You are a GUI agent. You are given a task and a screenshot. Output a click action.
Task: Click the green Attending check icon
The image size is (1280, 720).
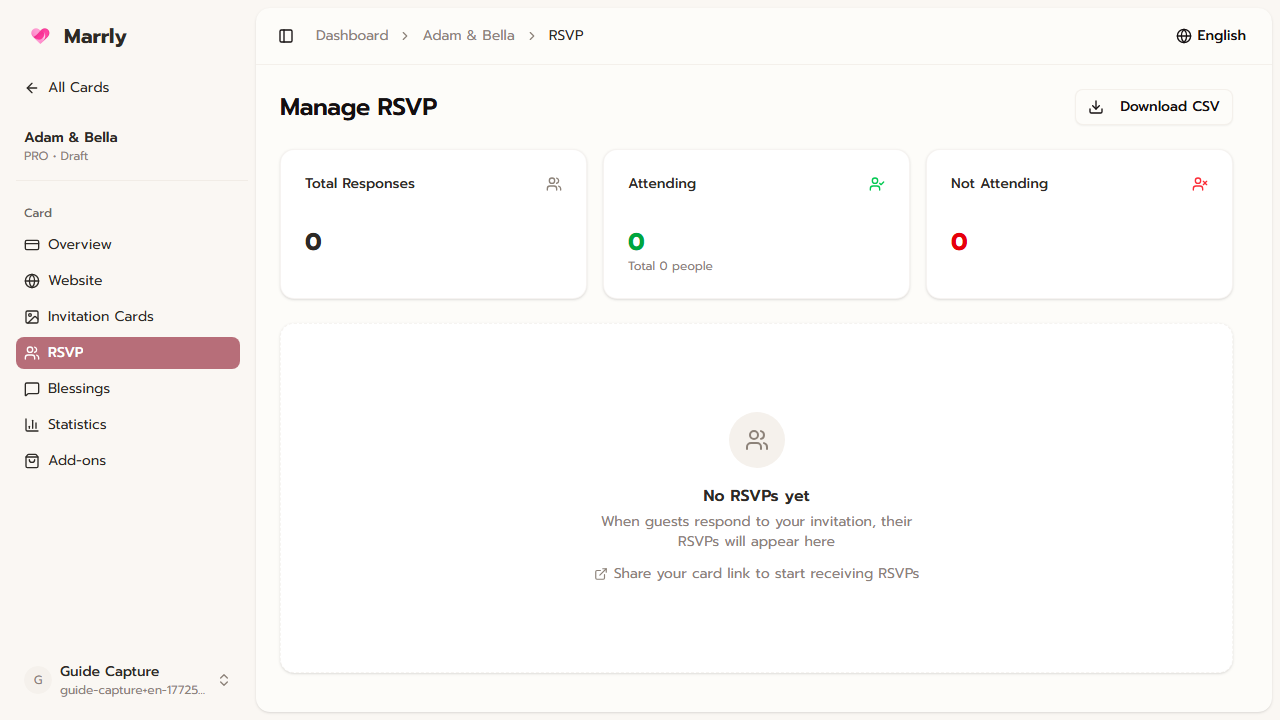[x=876, y=184]
